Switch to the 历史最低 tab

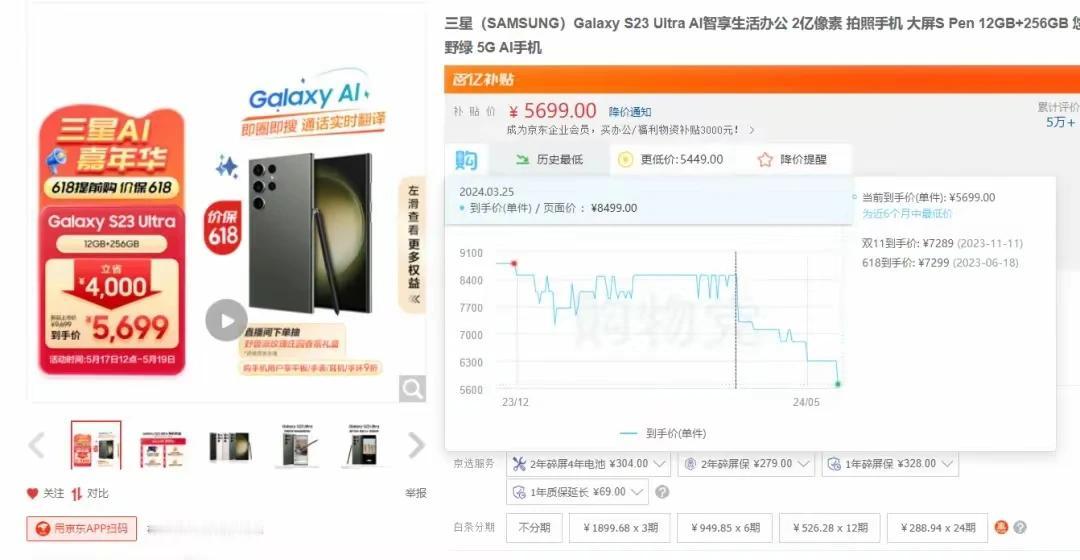(550, 160)
